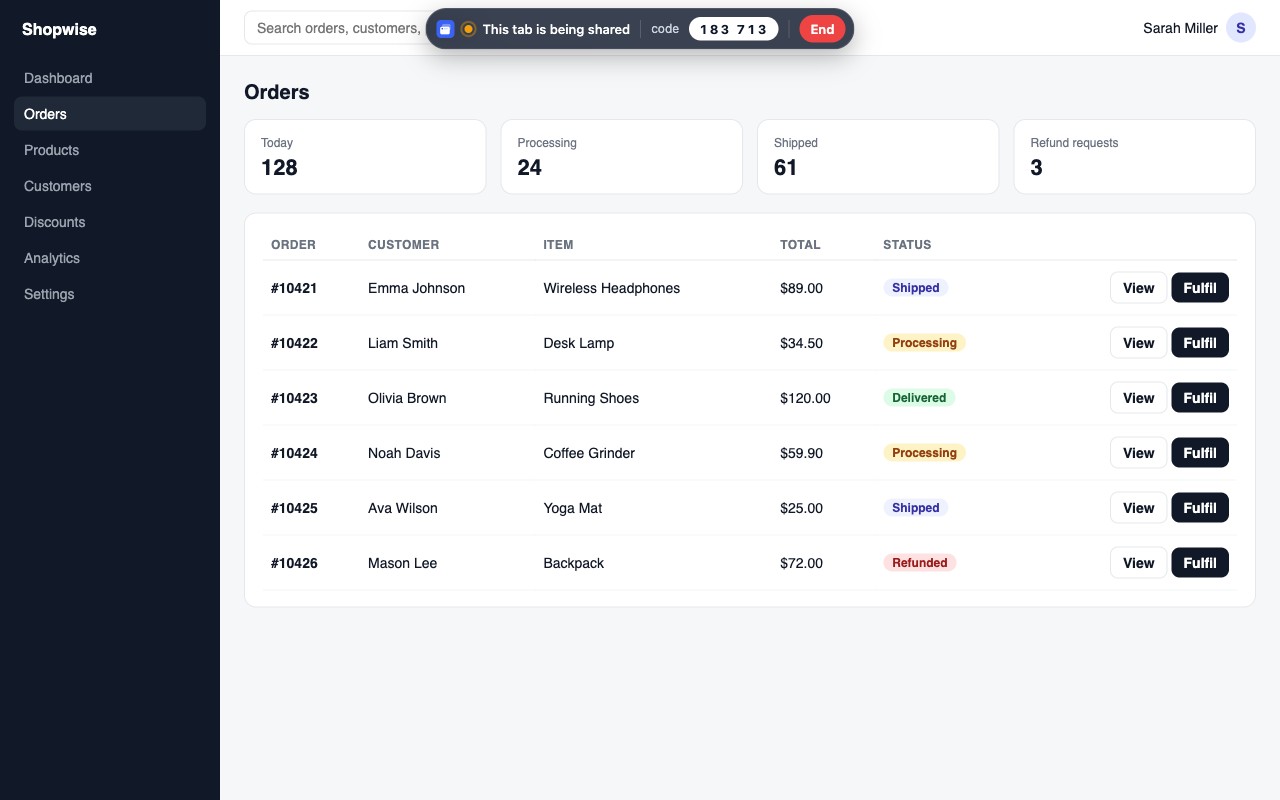This screenshot has height=800, width=1280.
Task: Click the Shopwise logo text
Action: coord(59,29)
